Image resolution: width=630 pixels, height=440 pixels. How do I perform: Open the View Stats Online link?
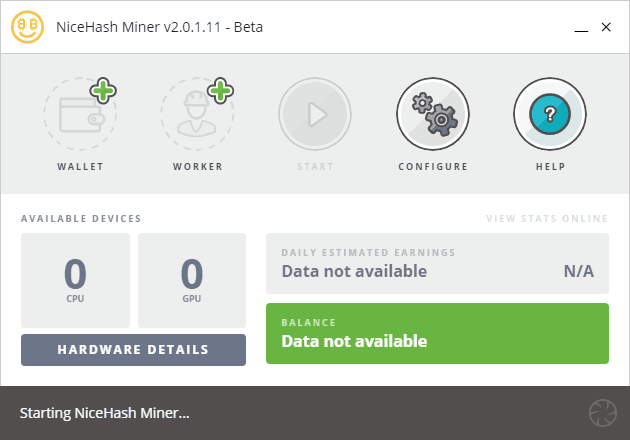[547, 219]
